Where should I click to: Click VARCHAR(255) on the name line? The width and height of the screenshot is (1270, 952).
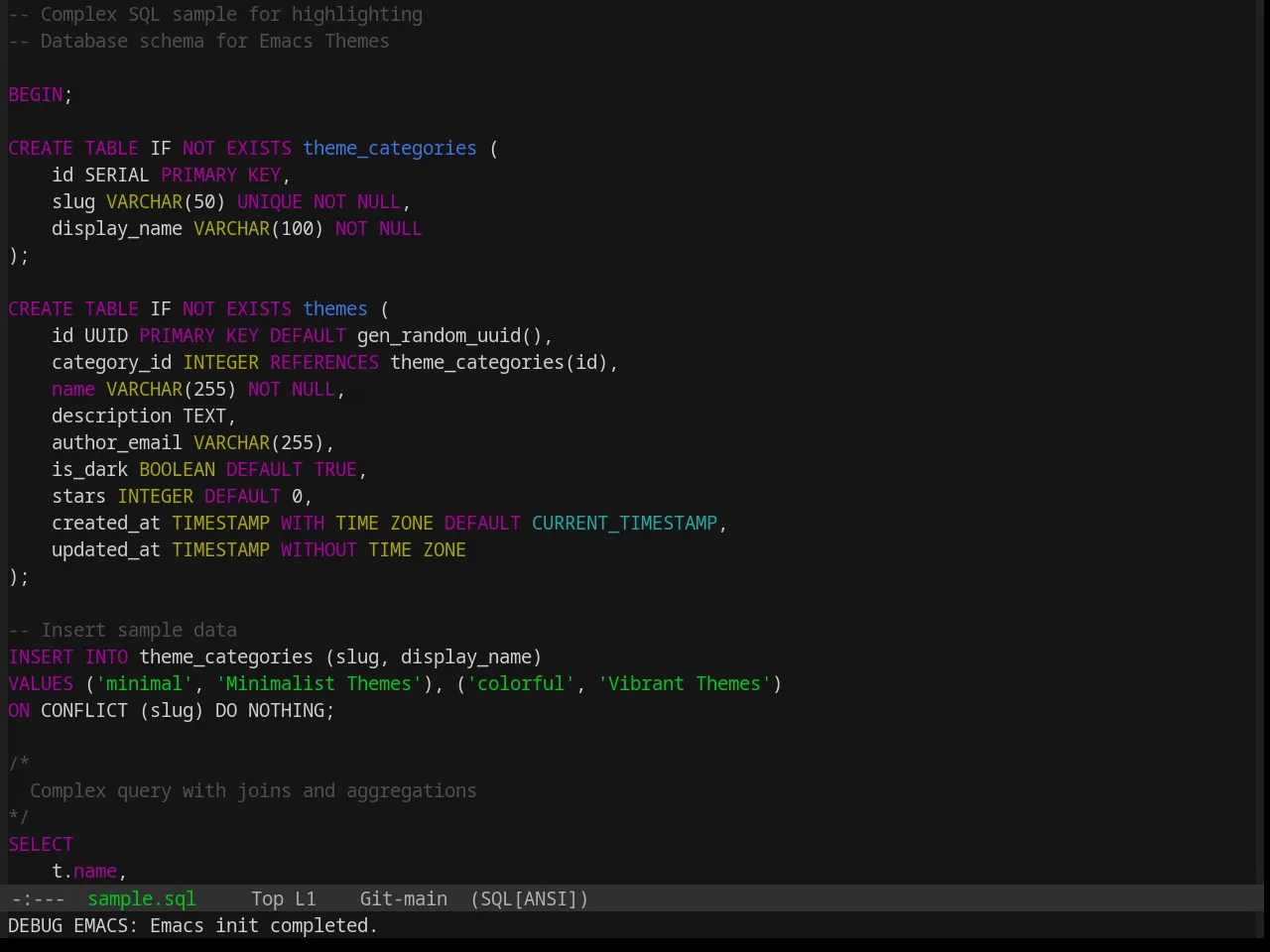172,389
